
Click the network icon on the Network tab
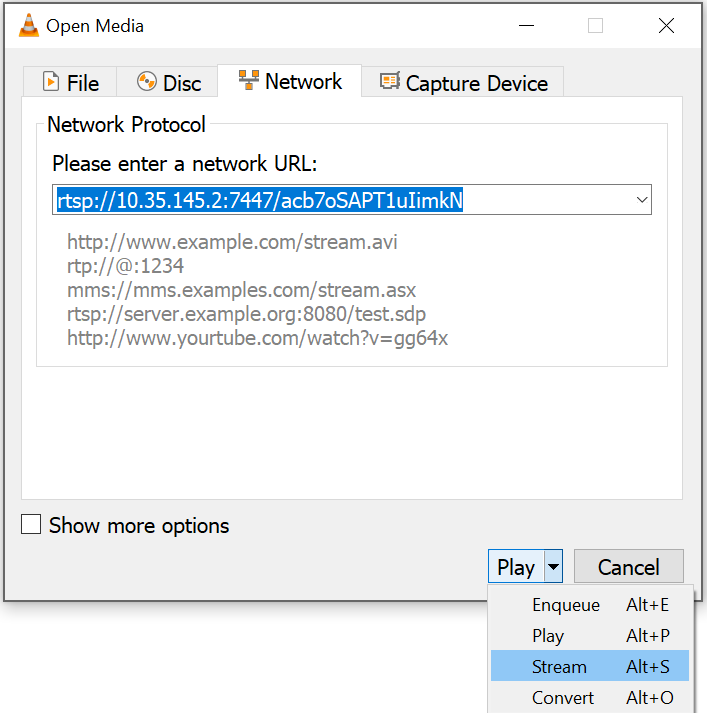(249, 81)
